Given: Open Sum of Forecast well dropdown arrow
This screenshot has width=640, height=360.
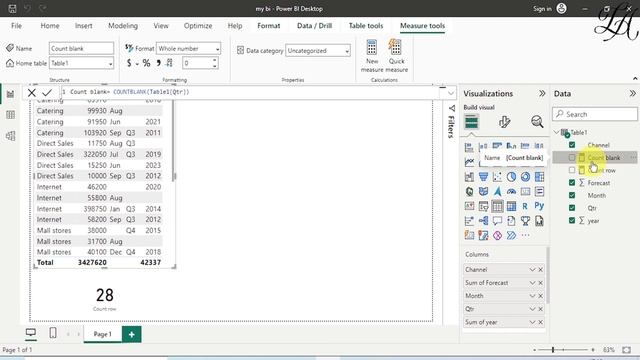Looking at the screenshot, I should 532,283.
